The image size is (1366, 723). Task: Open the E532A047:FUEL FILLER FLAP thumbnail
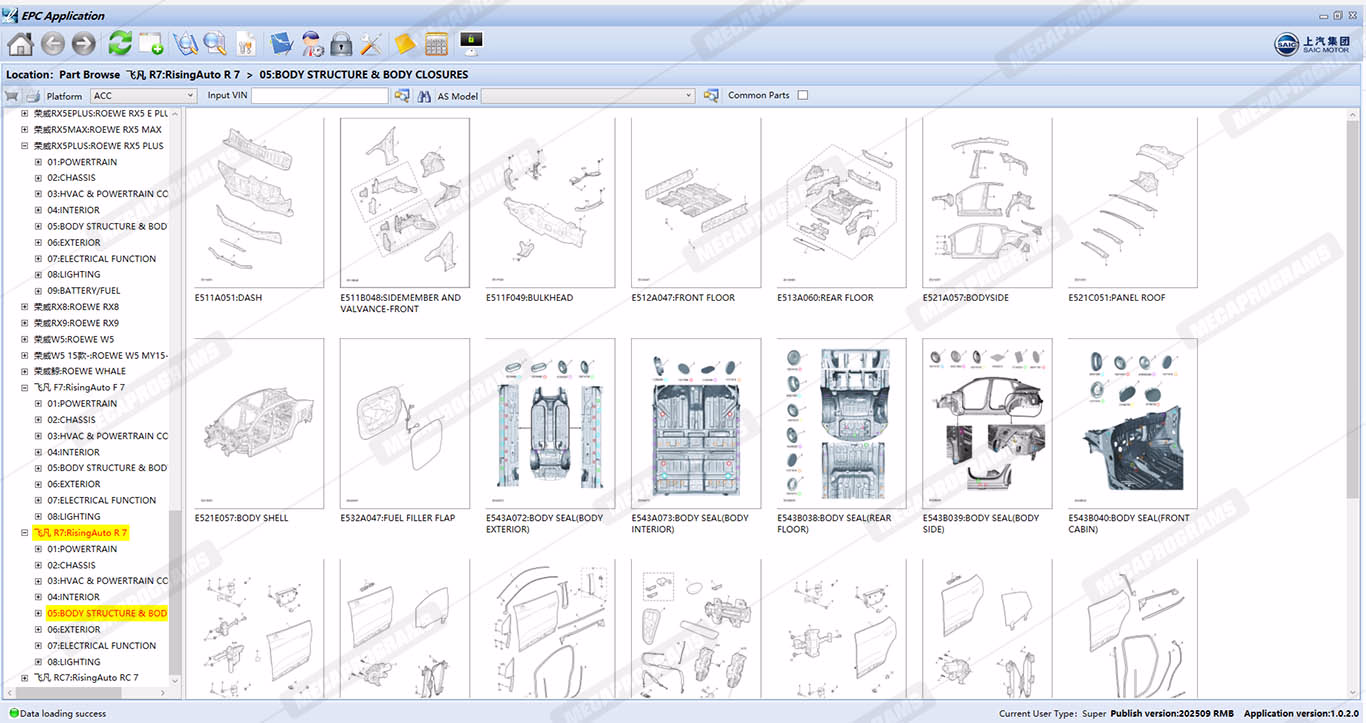pyautogui.click(x=405, y=424)
